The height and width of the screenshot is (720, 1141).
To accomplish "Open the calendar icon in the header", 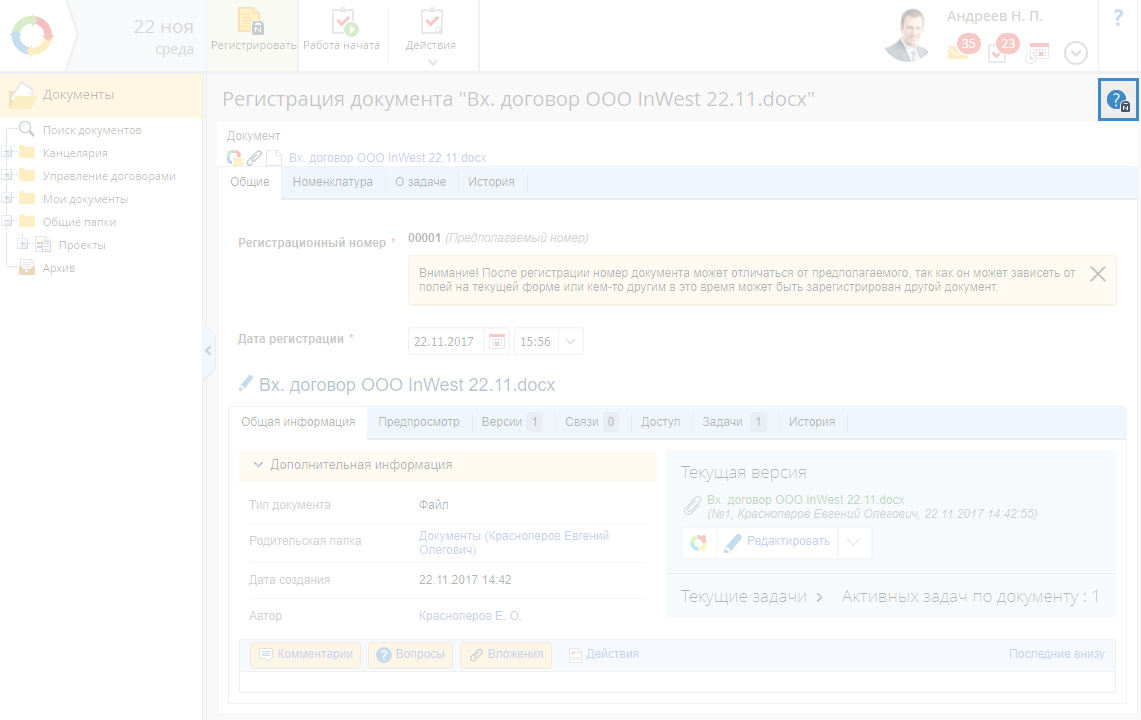I will click(1038, 52).
